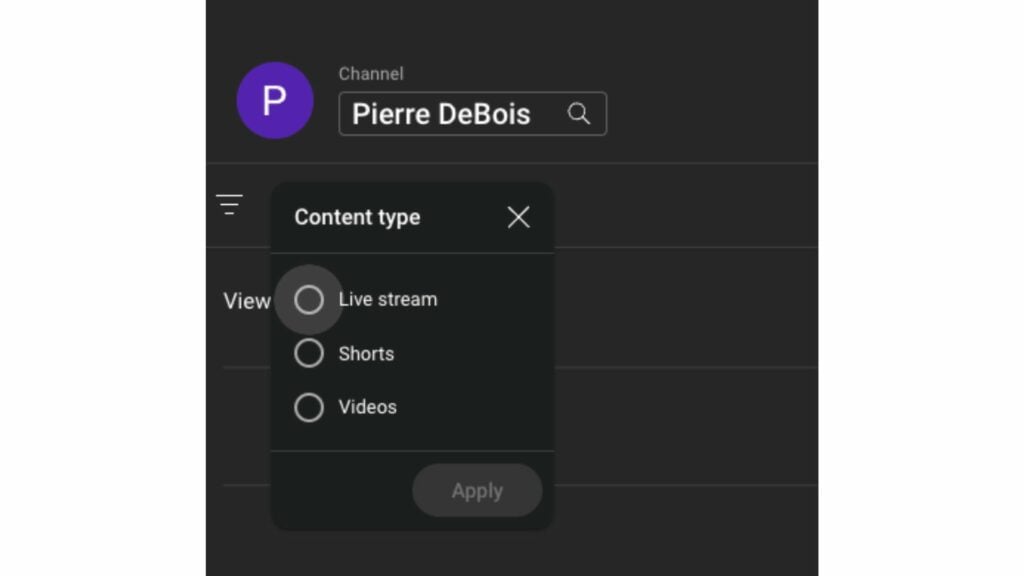The width and height of the screenshot is (1024, 576).
Task: Select the Videos option
Action: click(309, 407)
